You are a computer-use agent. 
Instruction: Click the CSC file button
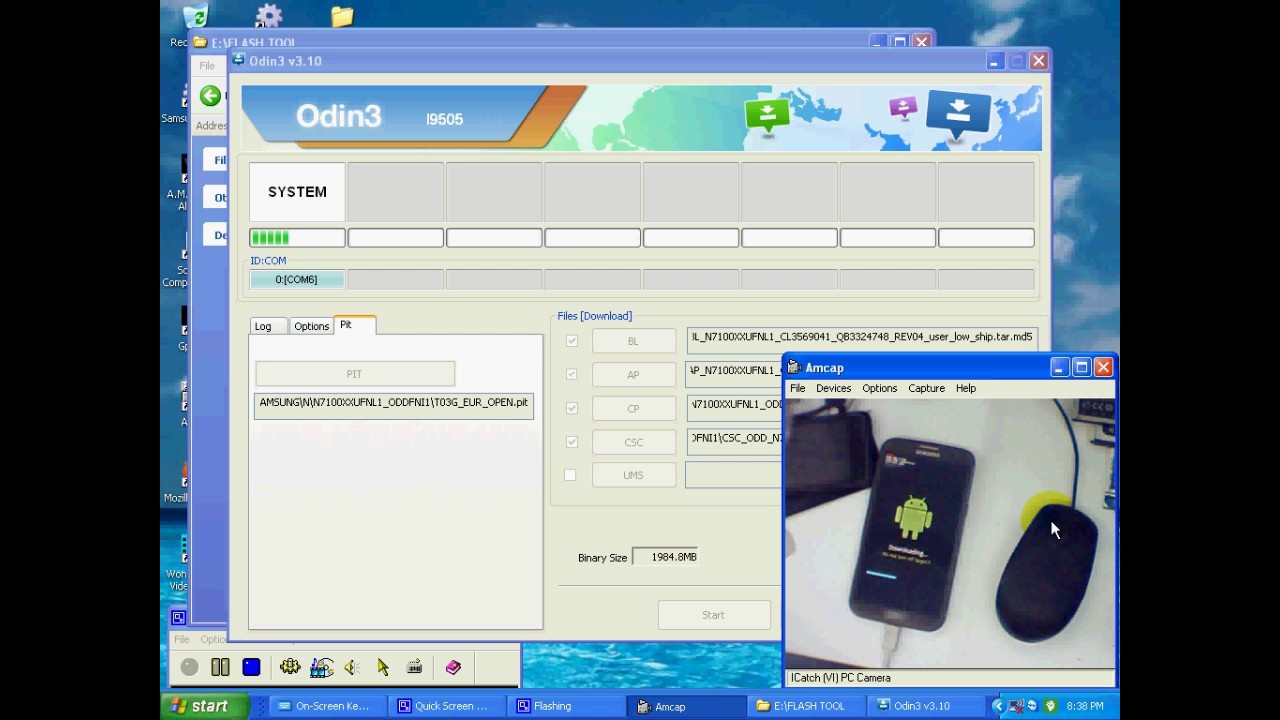click(x=633, y=441)
